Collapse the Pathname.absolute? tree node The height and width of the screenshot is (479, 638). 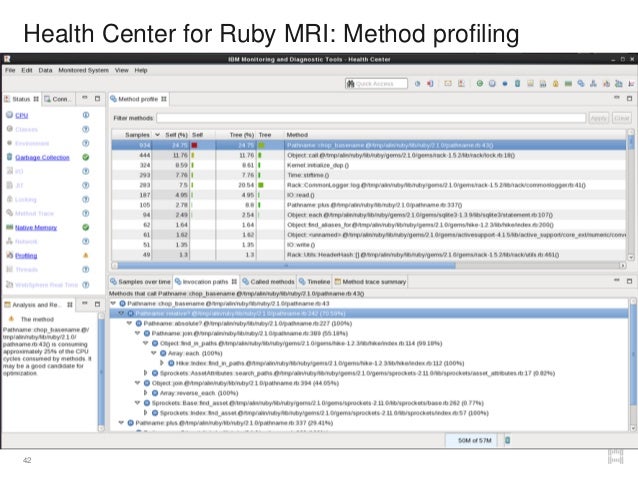pyautogui.click(x=129, y=323)
